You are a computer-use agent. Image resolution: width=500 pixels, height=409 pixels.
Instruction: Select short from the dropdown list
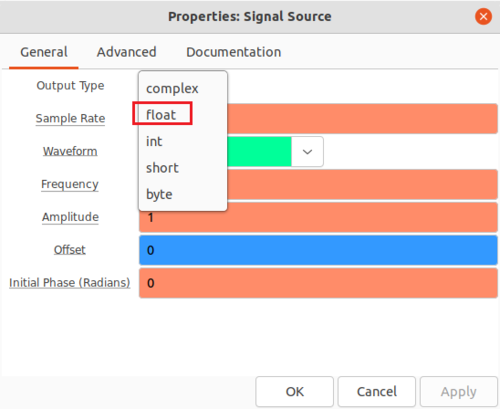pos(183,168)
